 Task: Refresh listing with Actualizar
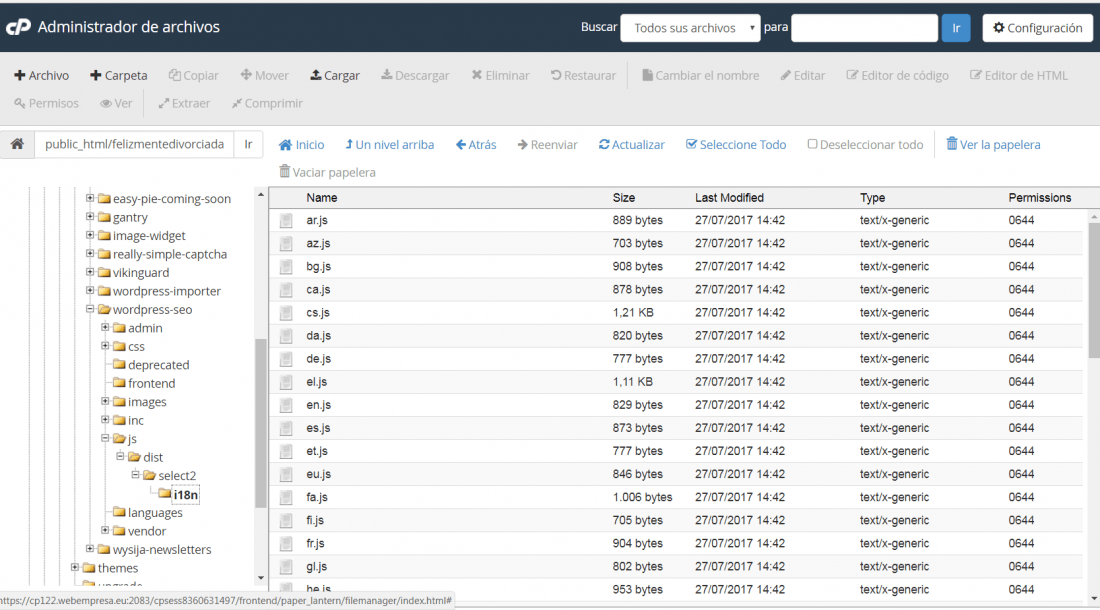(631, 144)
